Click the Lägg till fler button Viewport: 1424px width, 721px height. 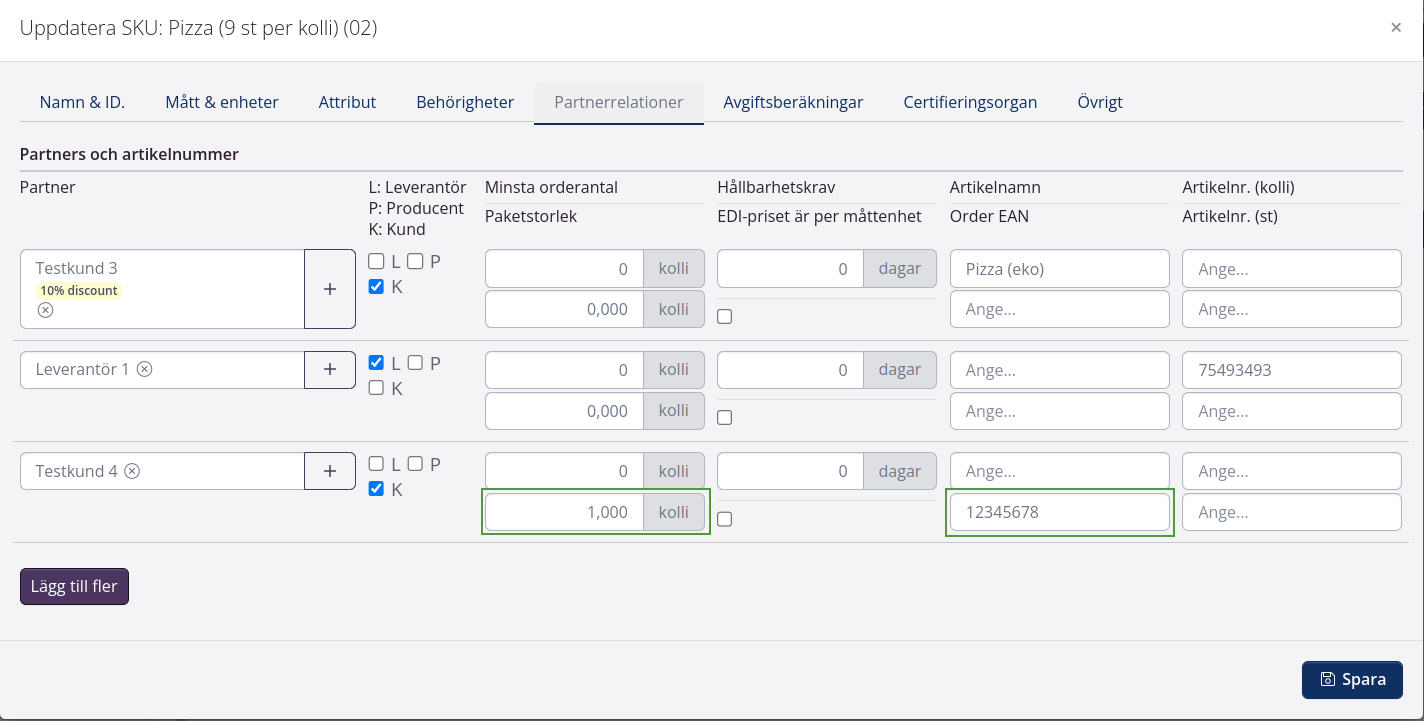coord(74,586)
